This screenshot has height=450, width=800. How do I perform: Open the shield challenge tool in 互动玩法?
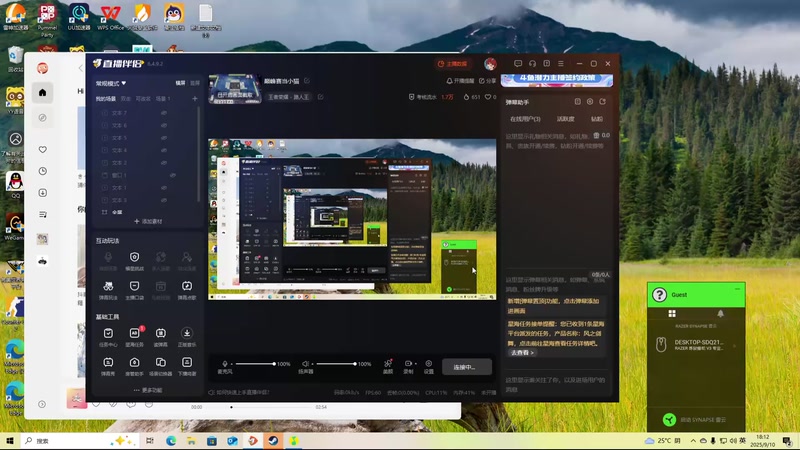(x=135, y=260)
